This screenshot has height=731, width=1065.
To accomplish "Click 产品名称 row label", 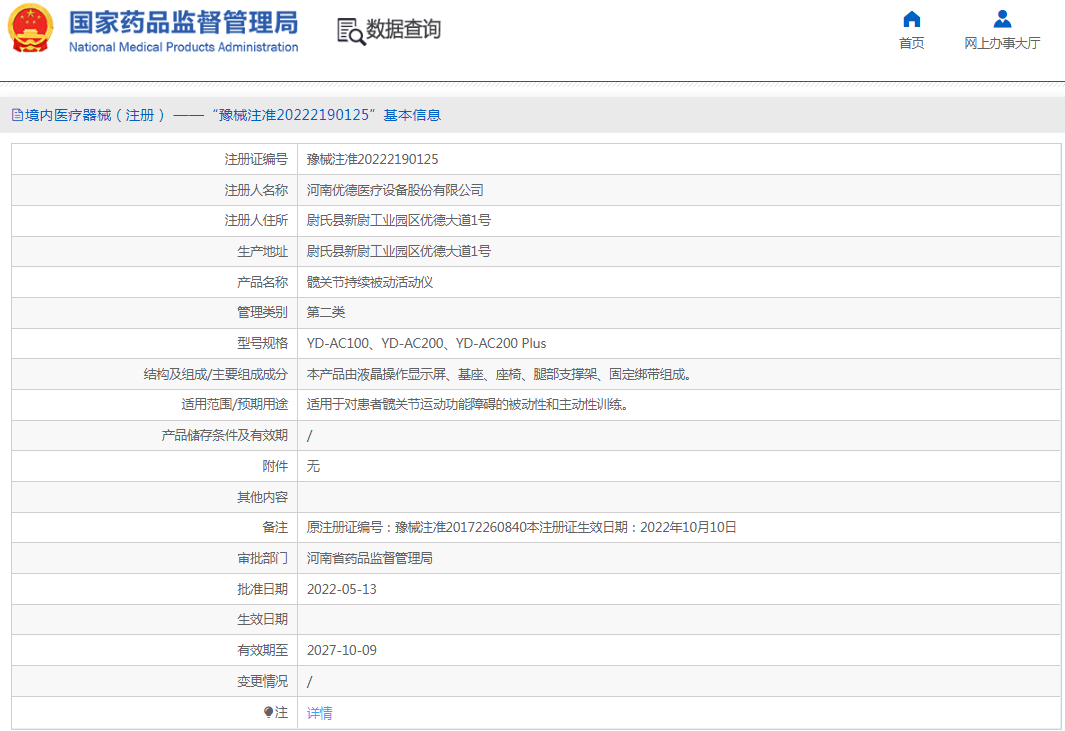I will click(x=262, y=282).
